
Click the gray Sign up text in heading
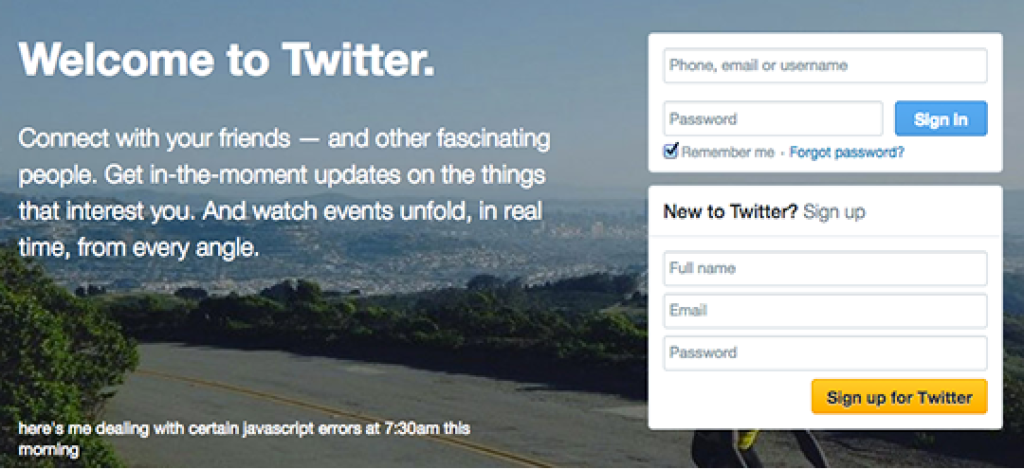click(834, 212)
